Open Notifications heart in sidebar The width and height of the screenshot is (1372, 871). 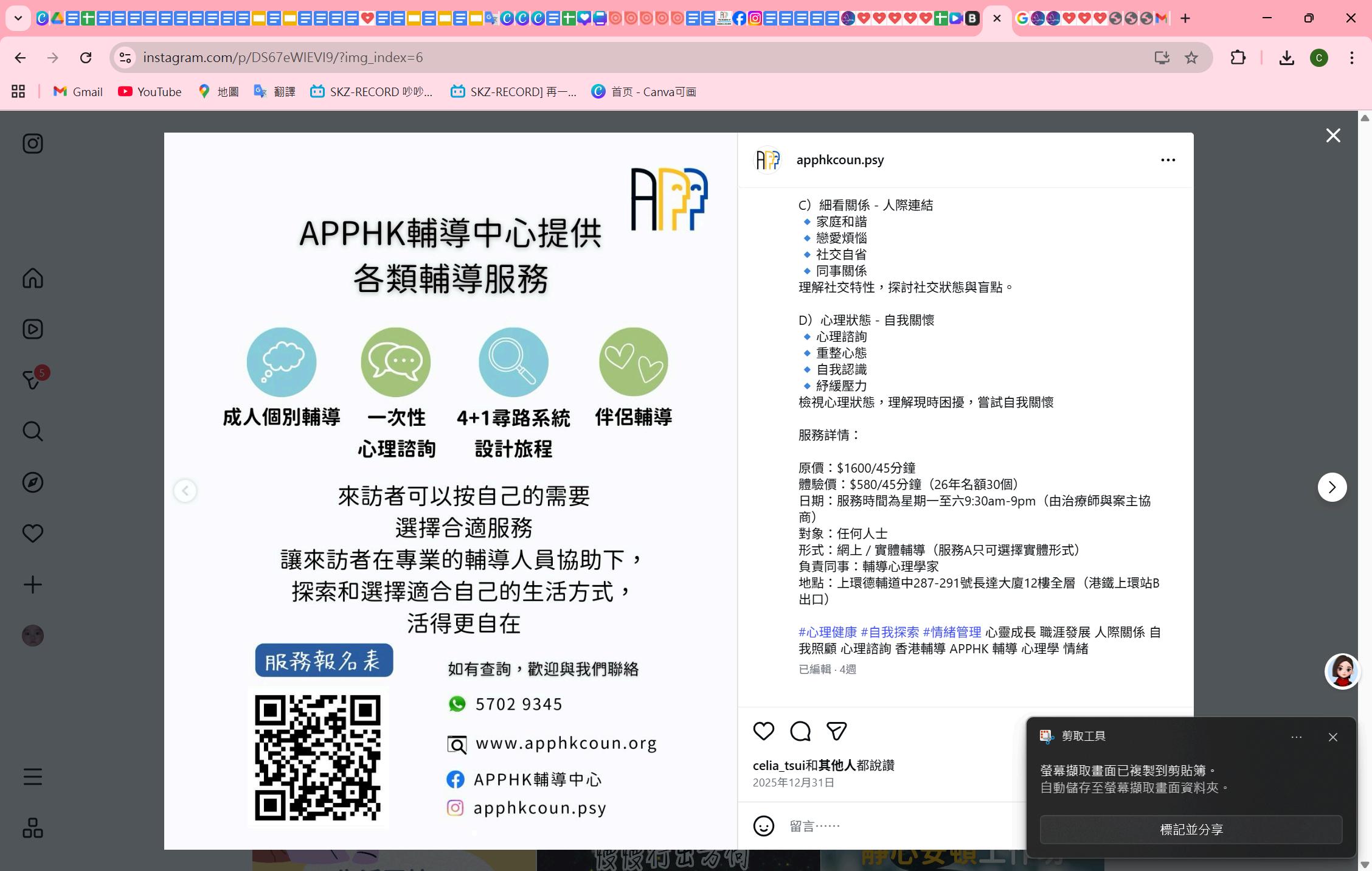(33, 533)
